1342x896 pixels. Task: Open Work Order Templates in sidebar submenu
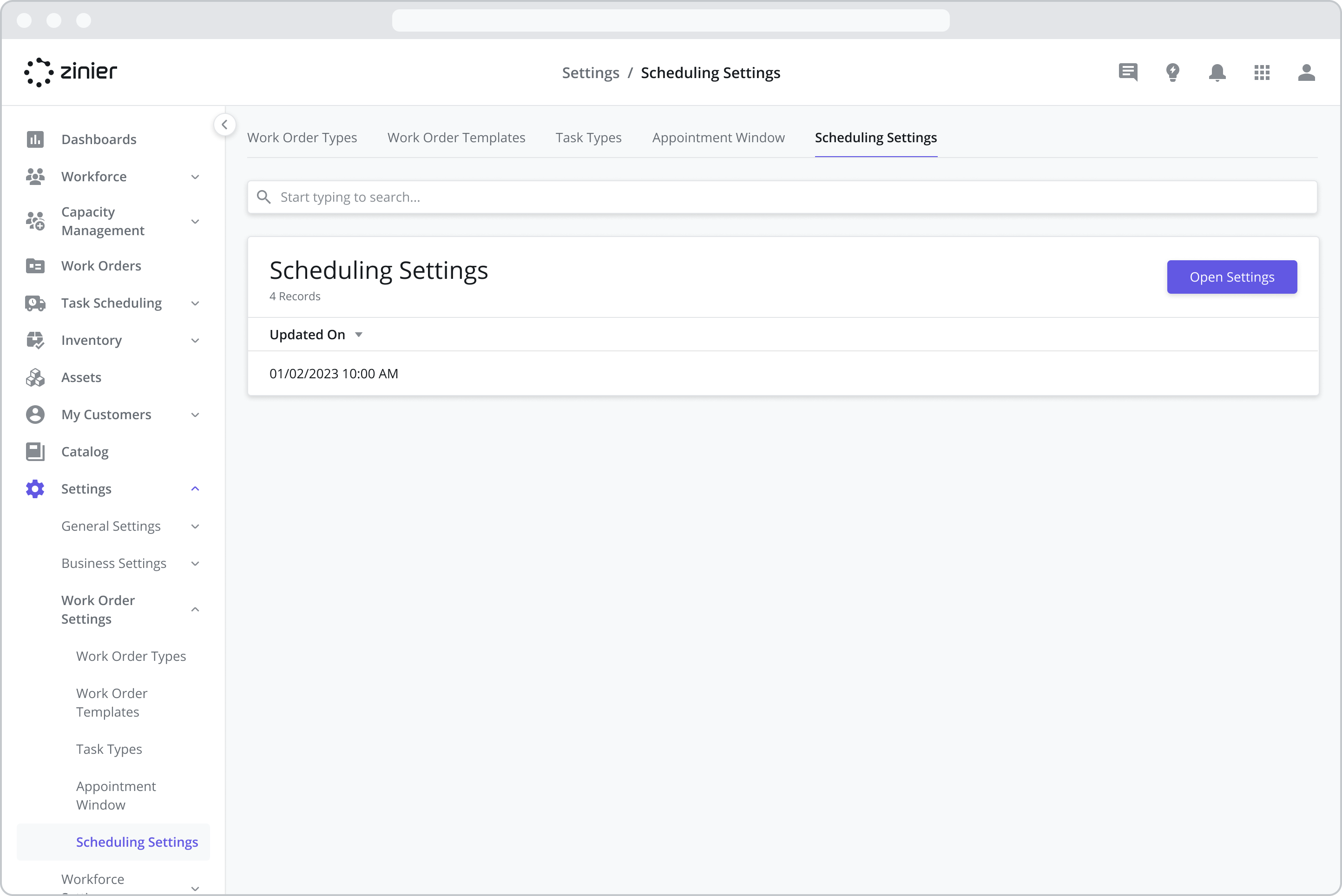click(112, 702)
